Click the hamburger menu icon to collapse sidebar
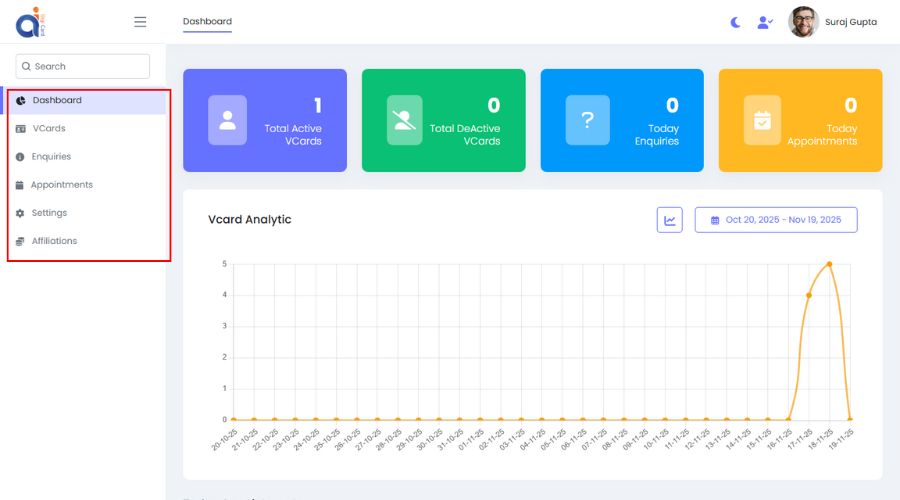The width and height of the screenshot is (900, 500). pyautogui.click(x=140, y=22)
